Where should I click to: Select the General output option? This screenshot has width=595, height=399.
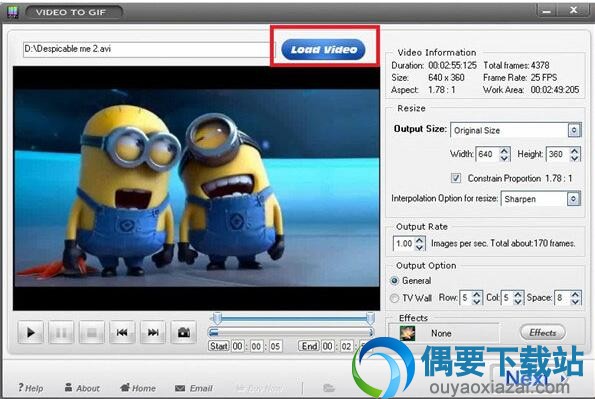(x=395, y=281)
